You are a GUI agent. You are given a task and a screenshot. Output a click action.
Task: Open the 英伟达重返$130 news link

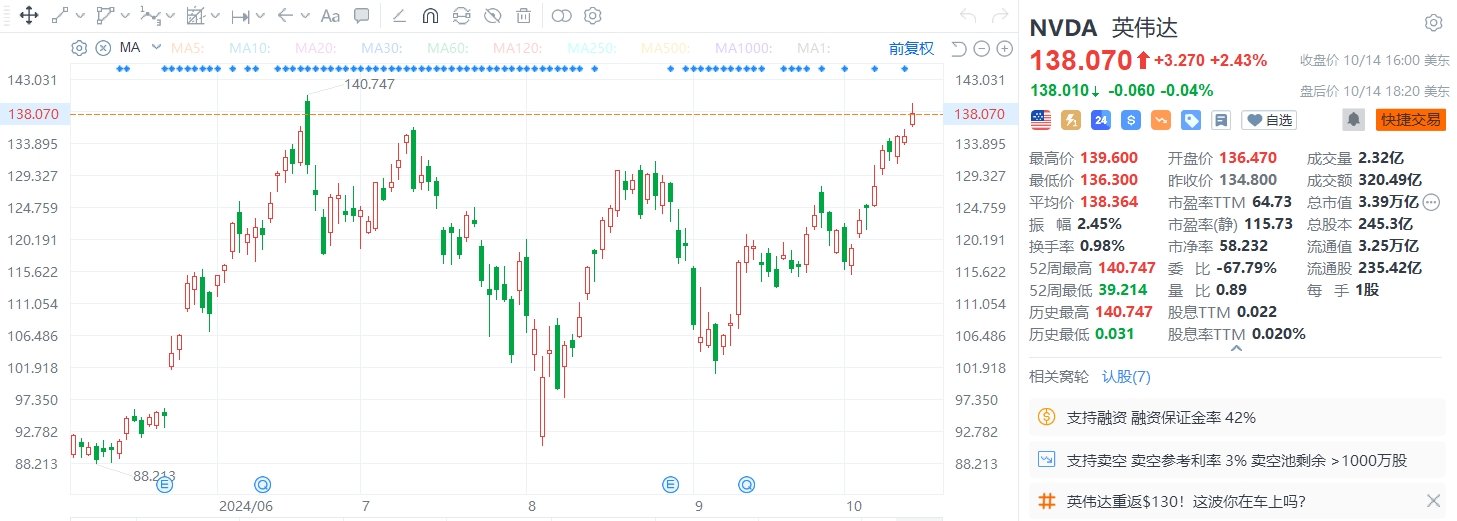(1185, 500)
